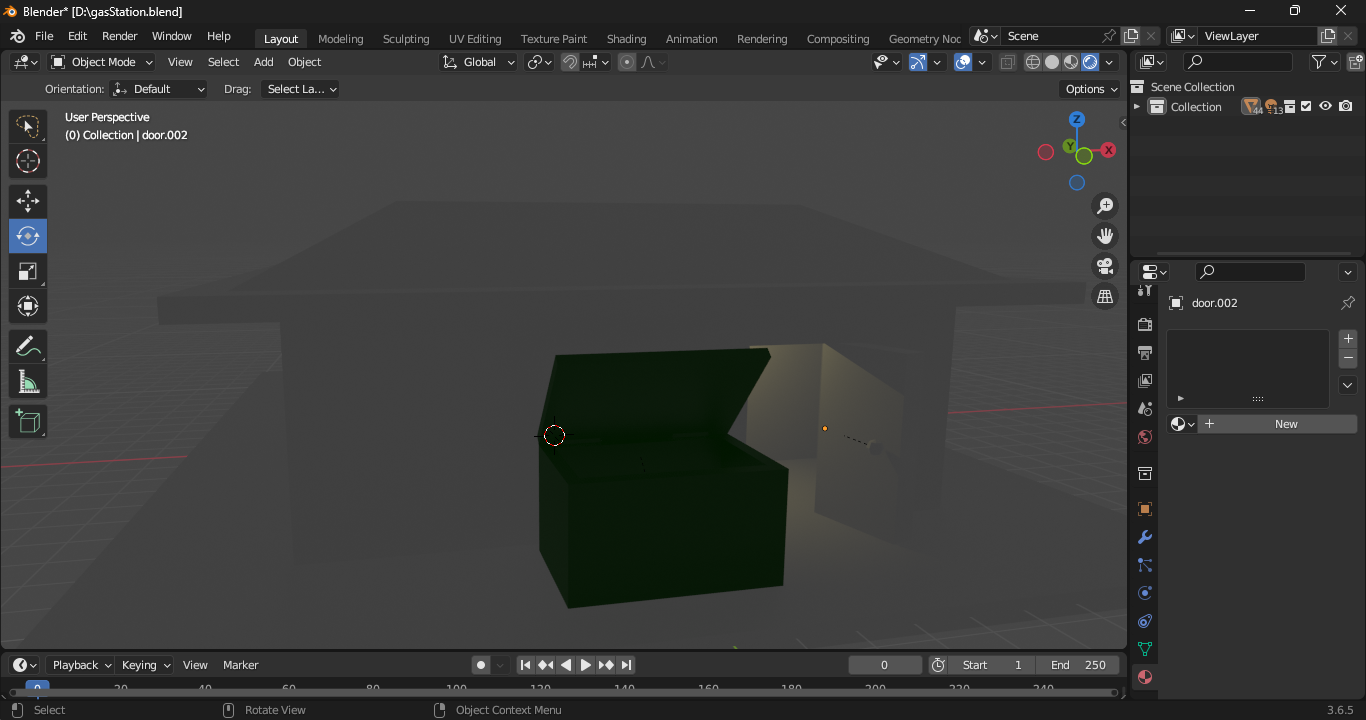Expand the Collection tree item
The height and width of the screenshot is (720, 1366).
(1137, 107)
